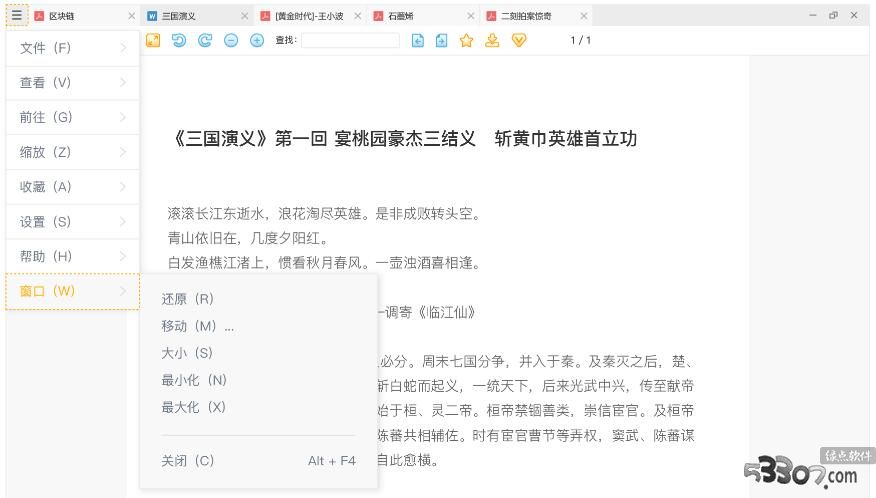Click the 1 / 1 page indicator
Image resolution: width=876 pixels, height=498 pixels.
pyautogui.click(x=580, y=40)
